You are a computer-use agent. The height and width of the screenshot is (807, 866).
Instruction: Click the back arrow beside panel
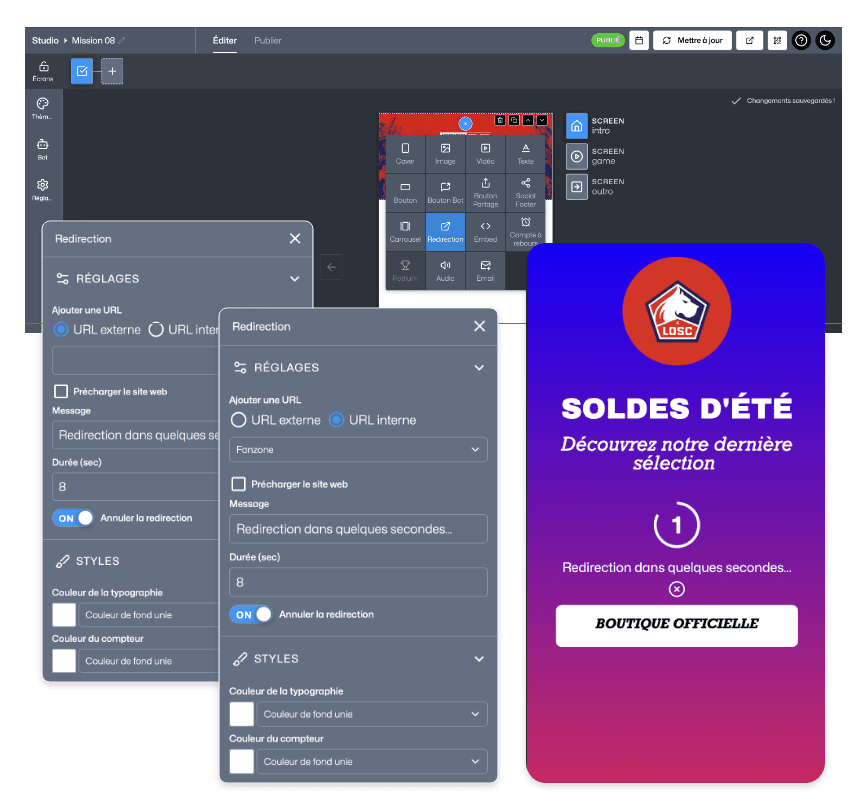click(331, 267)
